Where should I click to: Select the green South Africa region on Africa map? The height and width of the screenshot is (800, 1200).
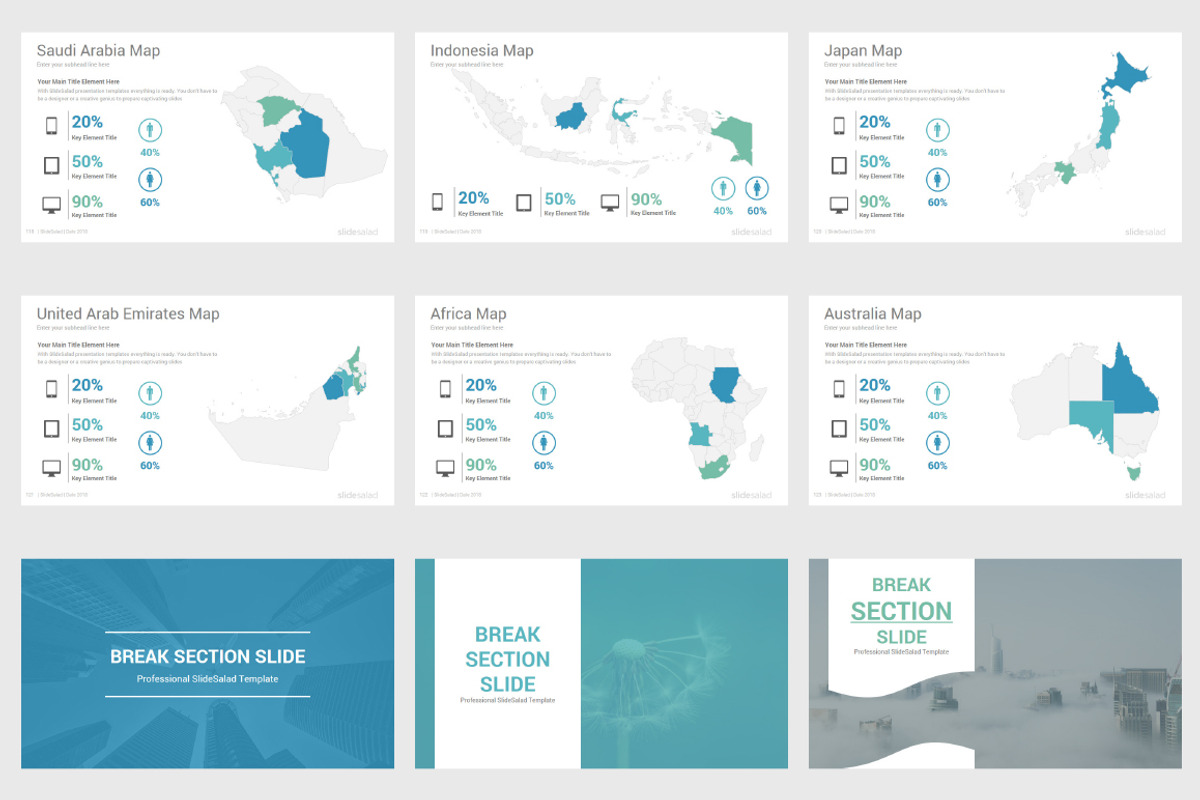[x=714, y=469]
